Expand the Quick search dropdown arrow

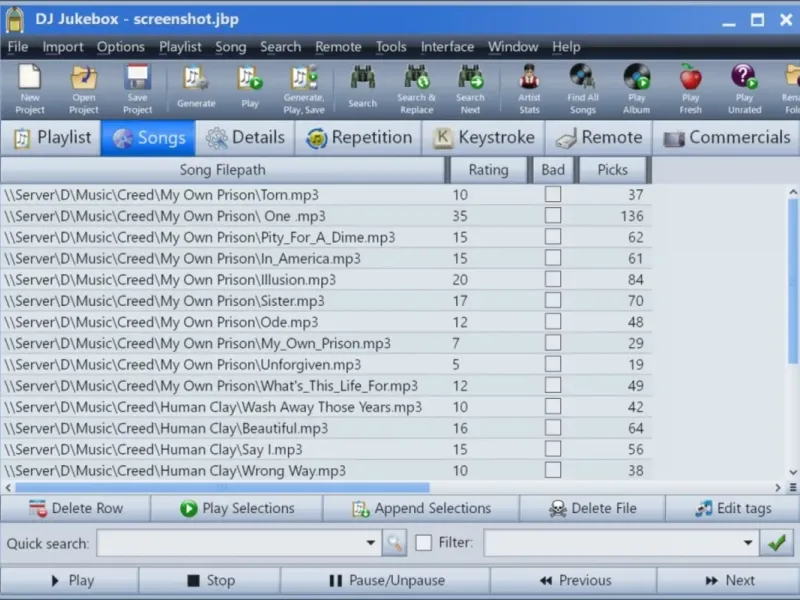[371, 543]
